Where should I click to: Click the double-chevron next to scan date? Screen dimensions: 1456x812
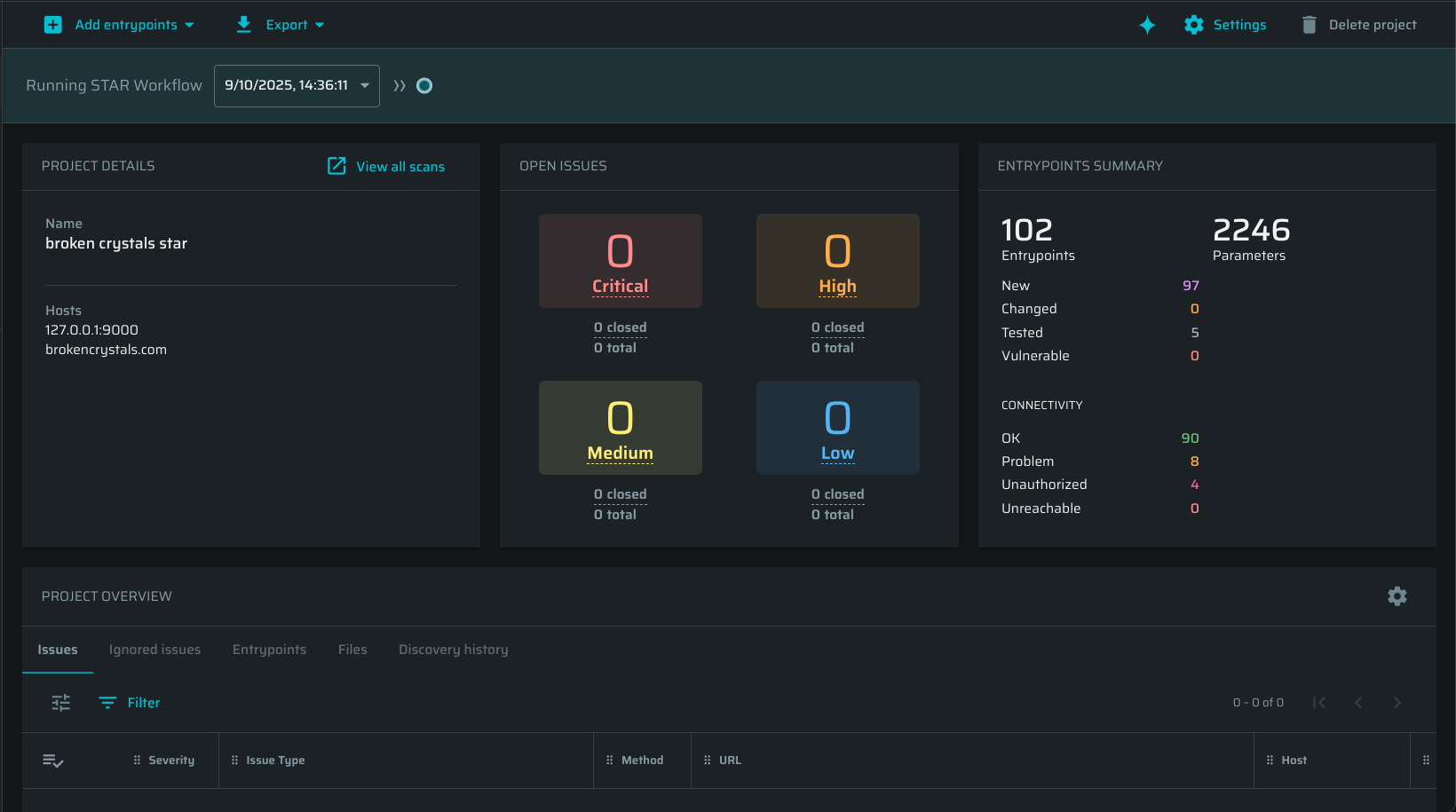pos(400,86)
